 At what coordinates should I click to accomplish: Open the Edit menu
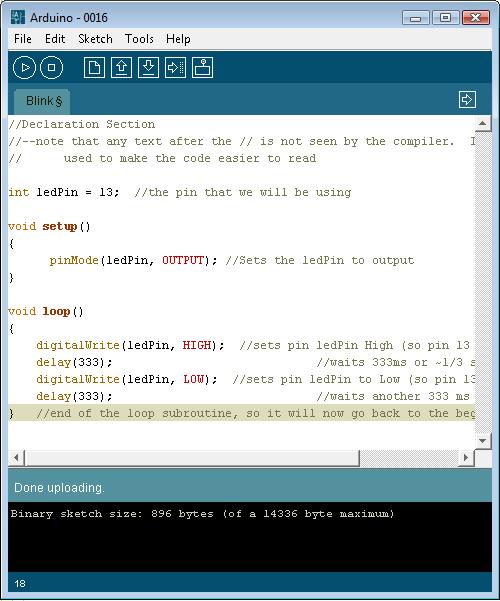click(55, 39)
